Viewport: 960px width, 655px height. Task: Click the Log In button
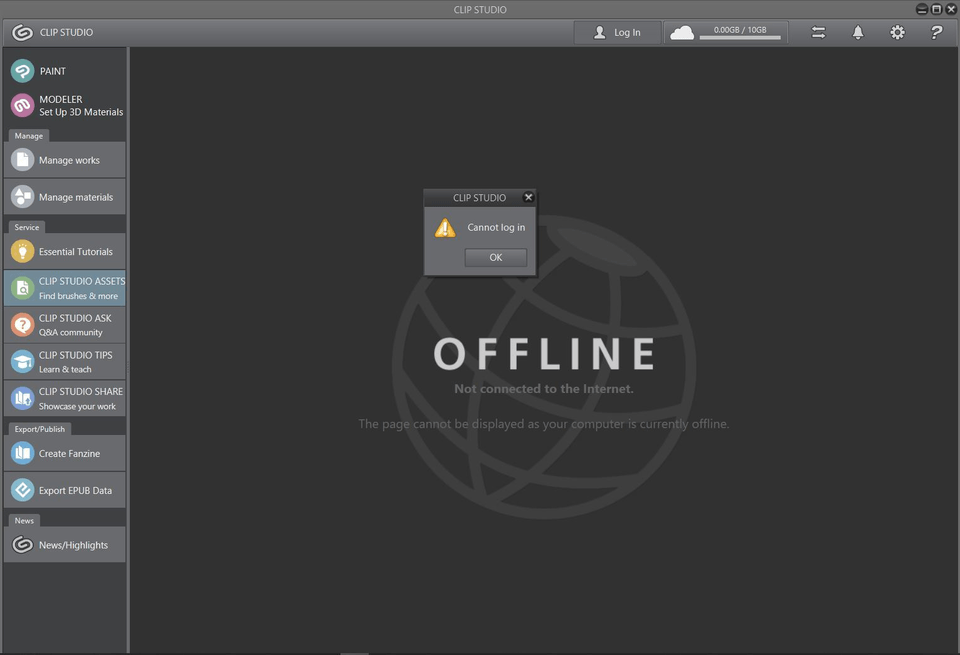coord(617,32)
